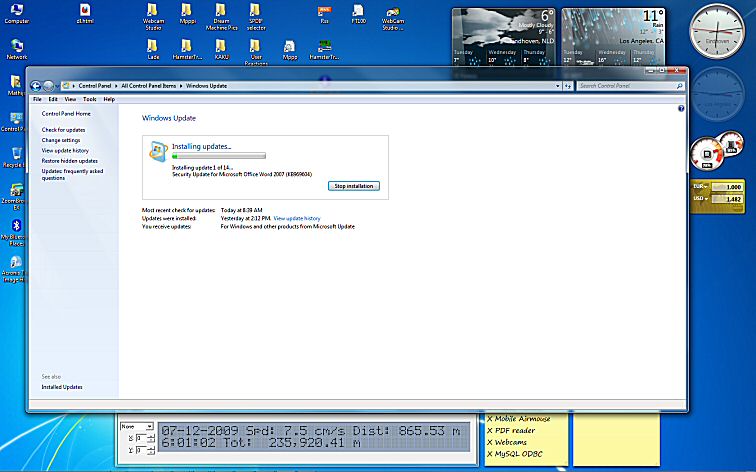Click the Forward arrow in the address bar

48,86
